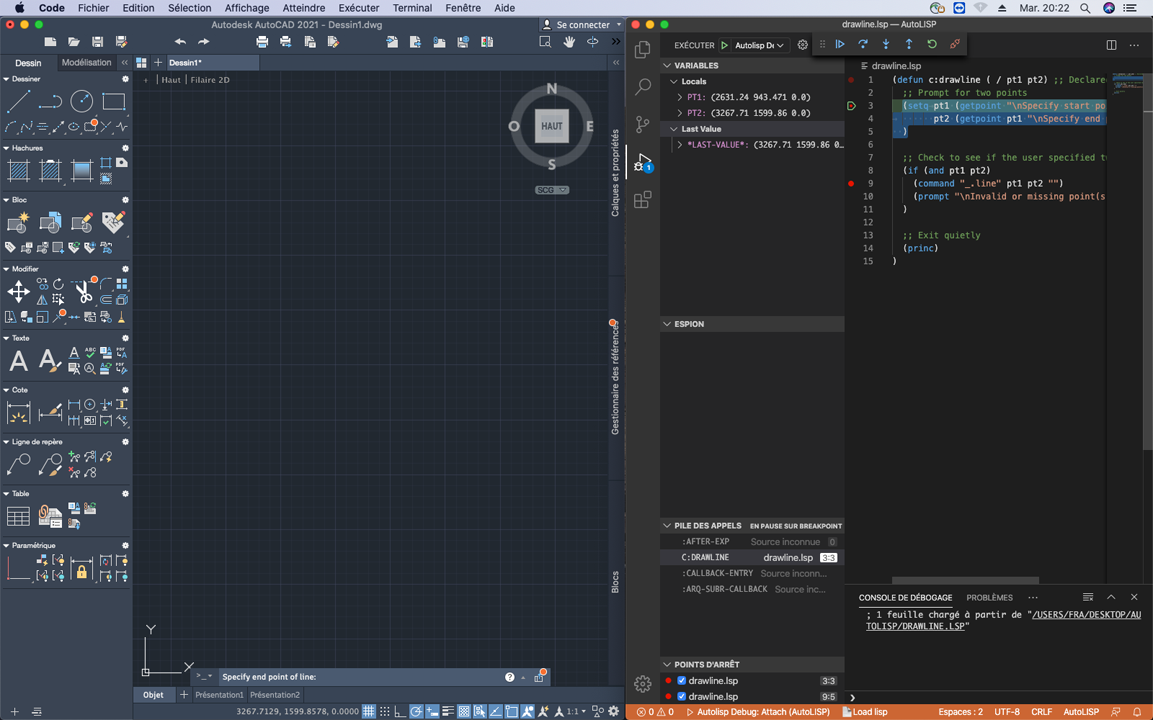Expand the PT2 variable
Viewport: 1153px width, 720px height.
click(x=679, y=113)
